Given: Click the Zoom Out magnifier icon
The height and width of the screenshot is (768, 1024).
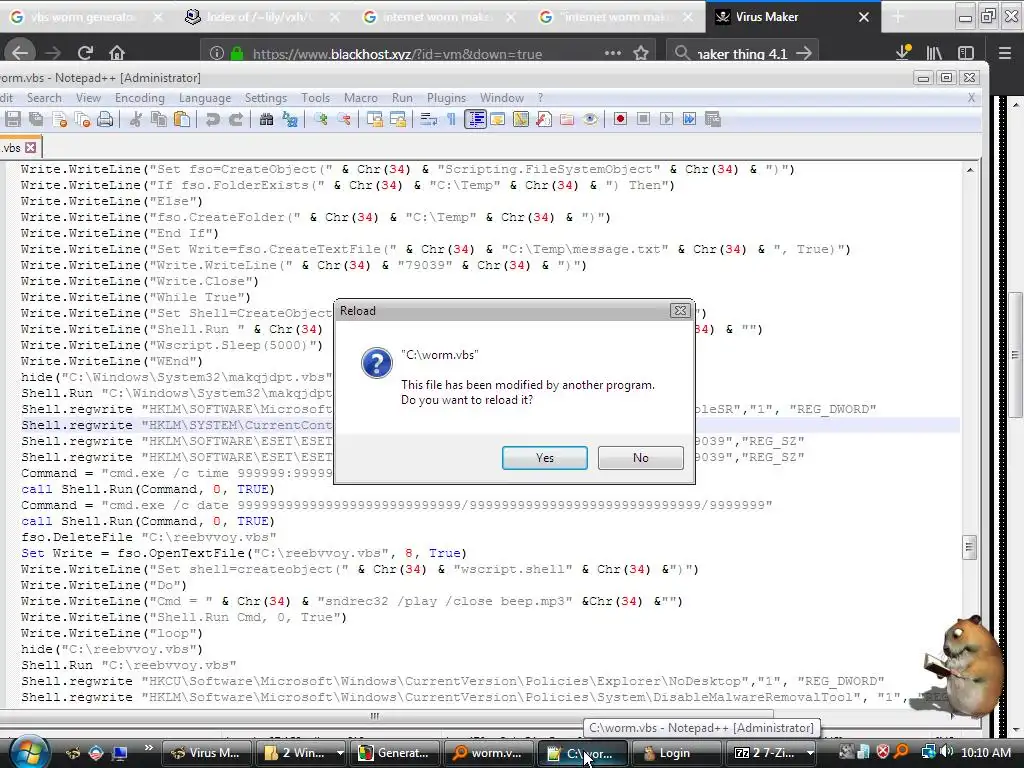Looking at the screenshot, I should 344,120.
